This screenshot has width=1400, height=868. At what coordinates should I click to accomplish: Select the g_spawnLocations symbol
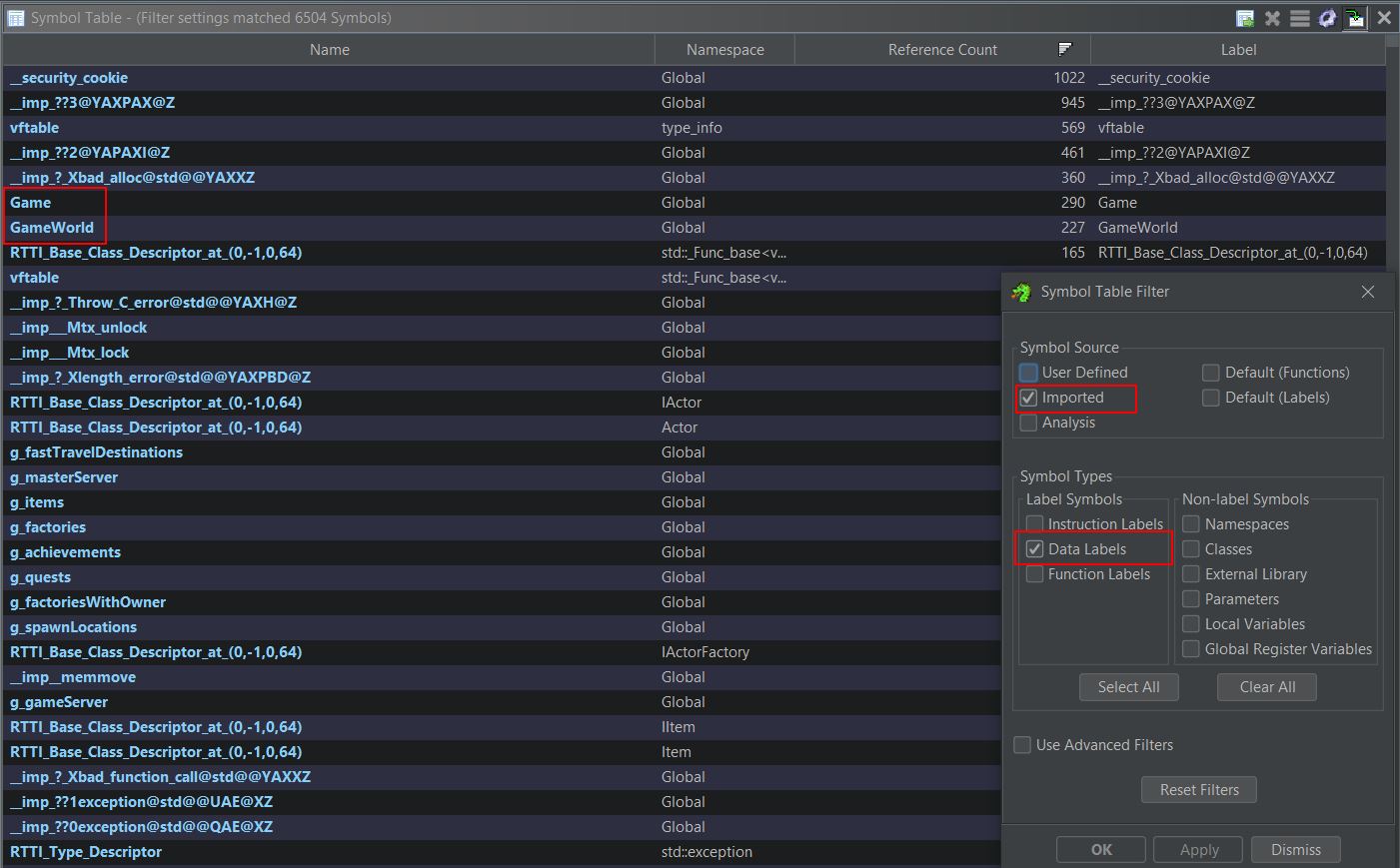tap(73, 627)
